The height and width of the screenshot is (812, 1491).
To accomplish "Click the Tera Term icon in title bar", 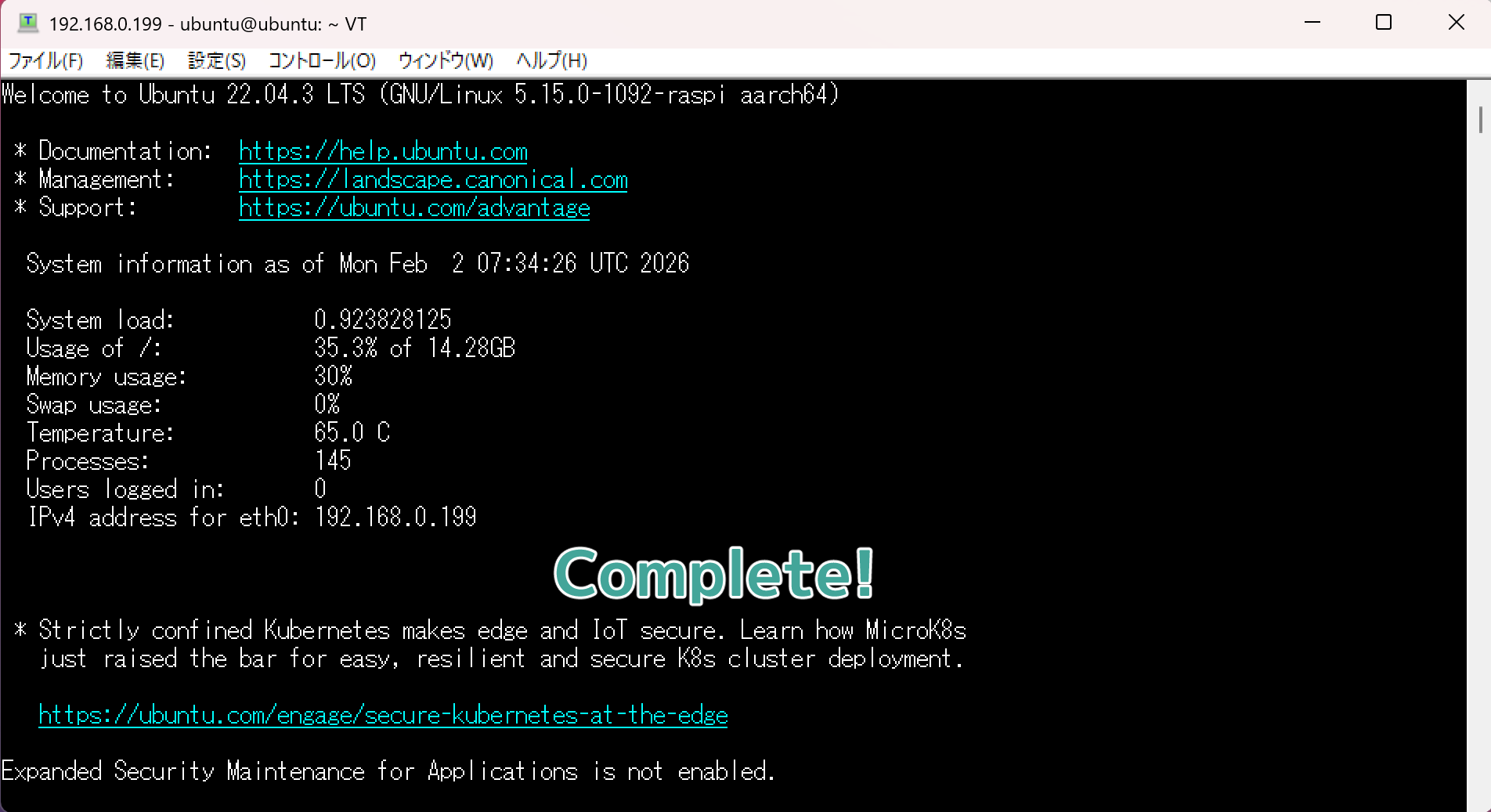I will point(28,23).
